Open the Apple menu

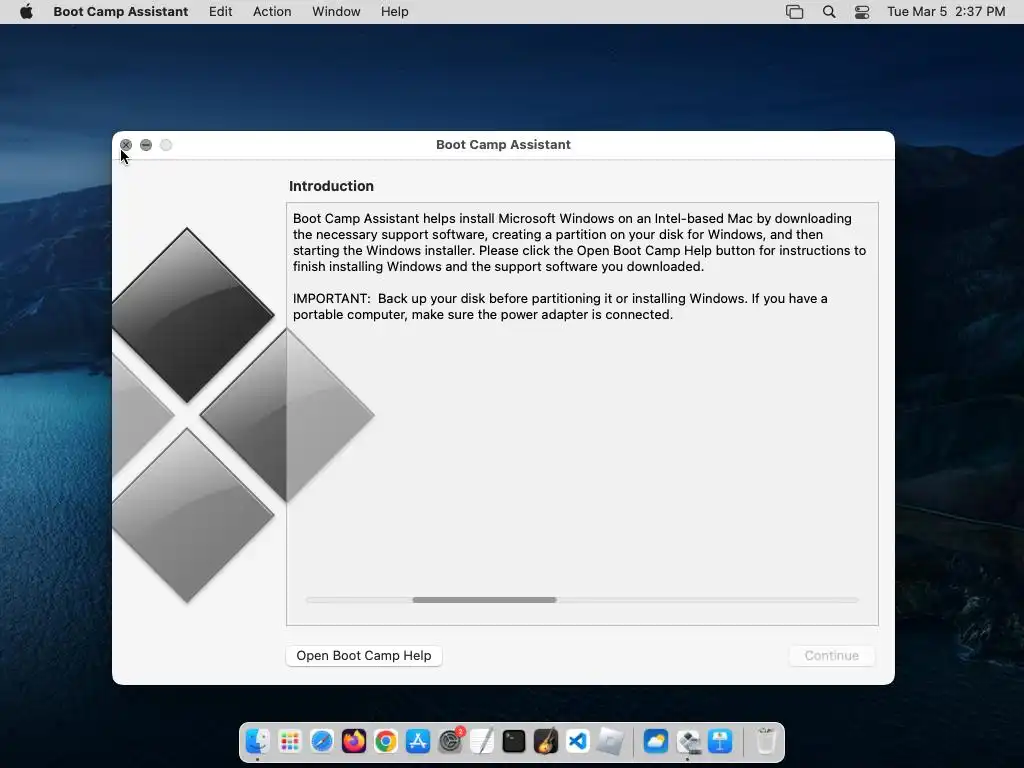(x=26, y=11)
